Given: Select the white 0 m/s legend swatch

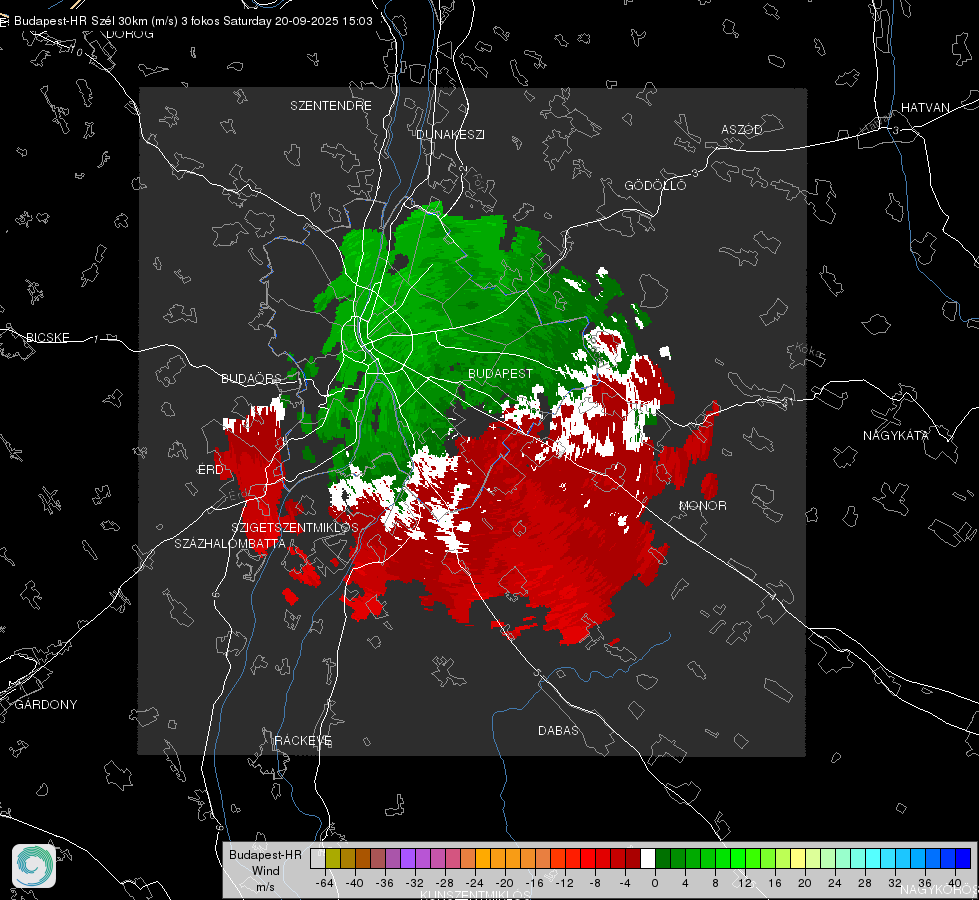Looking at the screenshot, I should (648, 858).
